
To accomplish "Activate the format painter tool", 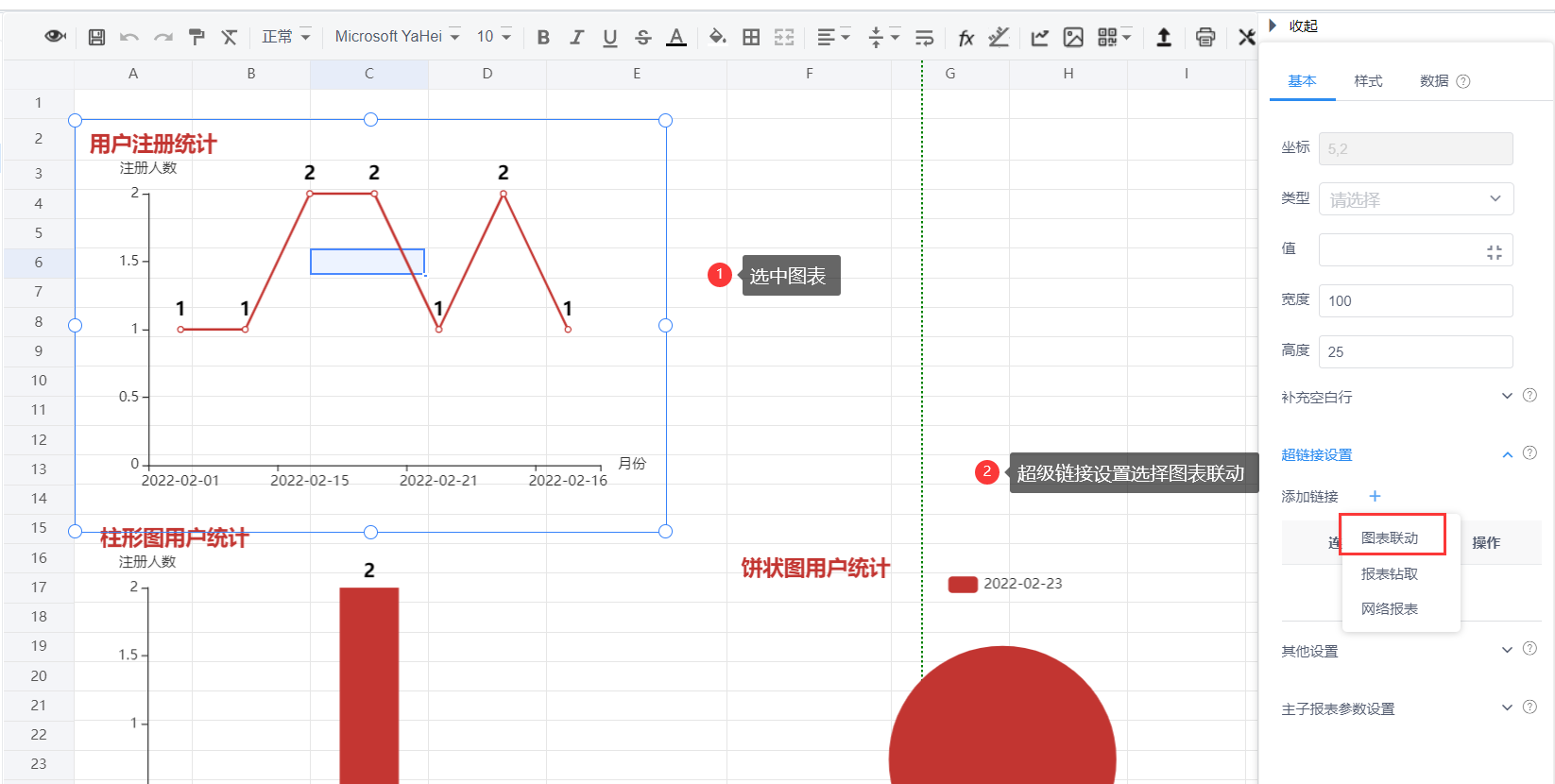I will coord(197,37).
